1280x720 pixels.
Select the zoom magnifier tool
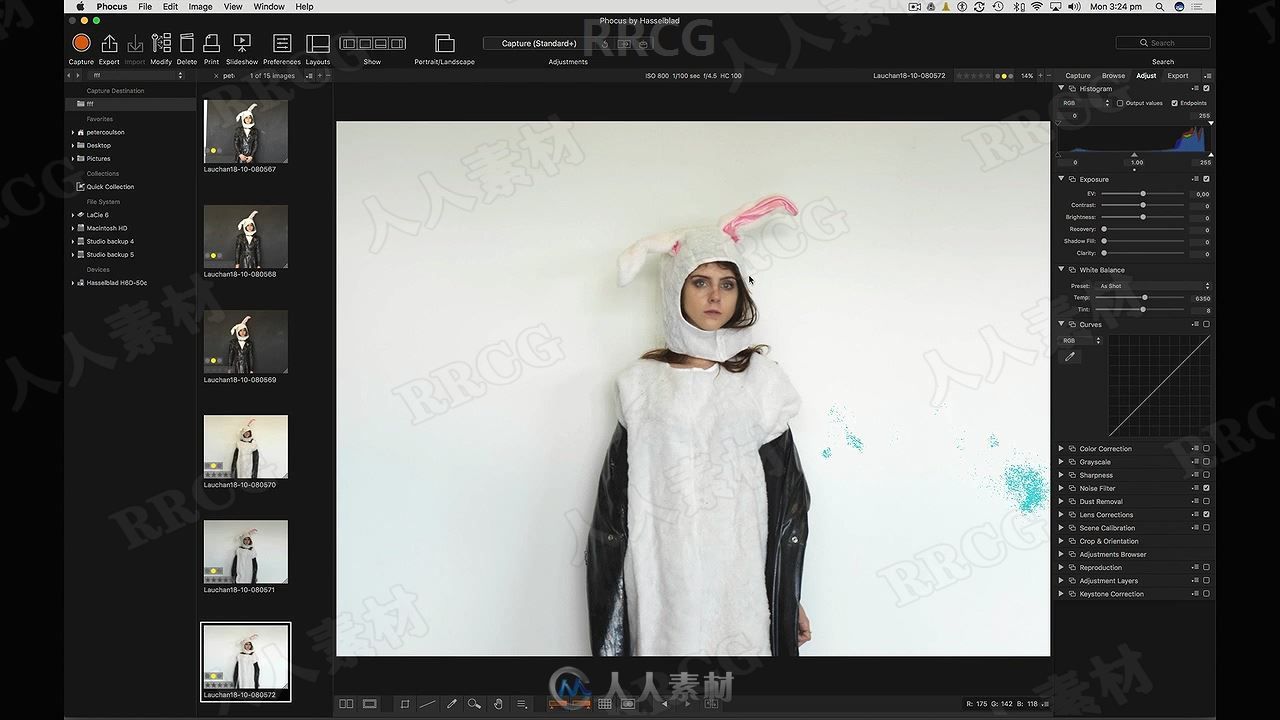click(474, 704)
